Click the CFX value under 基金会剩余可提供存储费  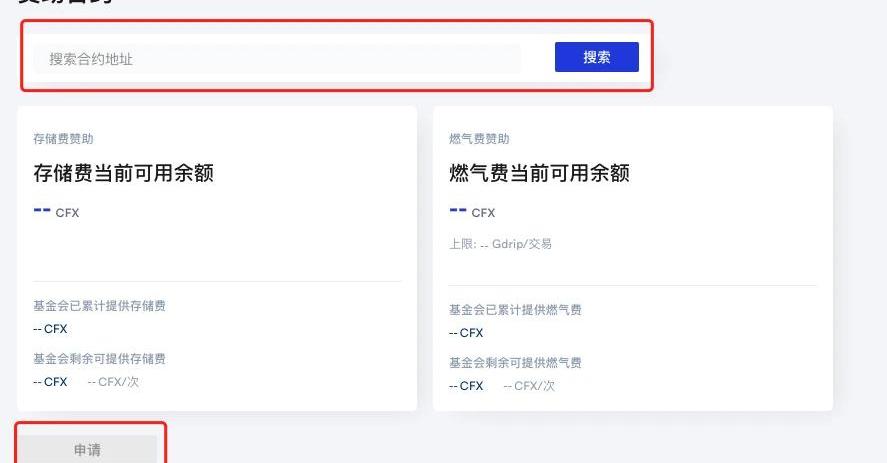tap(50, 382)
